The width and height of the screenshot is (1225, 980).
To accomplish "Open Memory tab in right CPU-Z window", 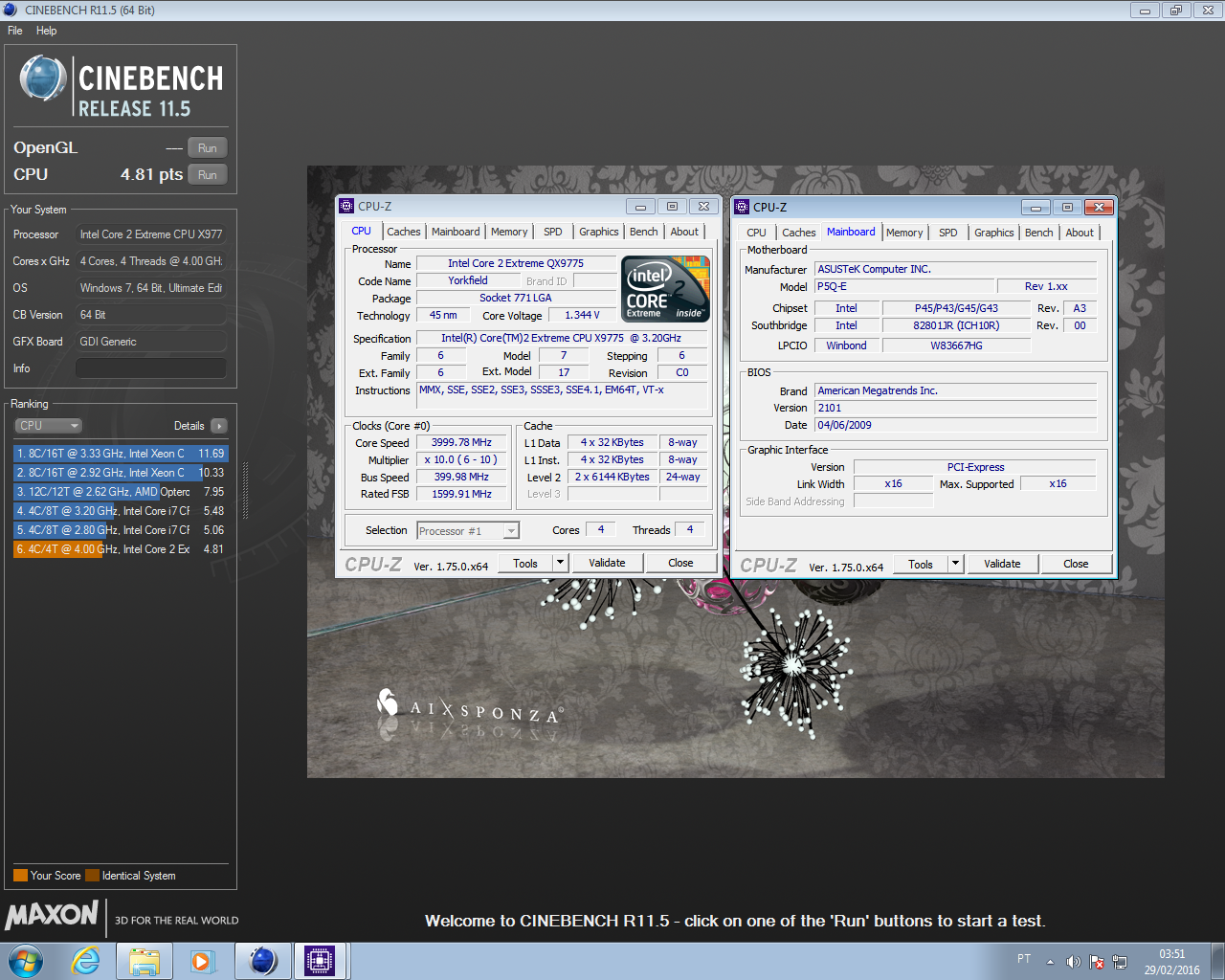I will click(x=904, y=233).
